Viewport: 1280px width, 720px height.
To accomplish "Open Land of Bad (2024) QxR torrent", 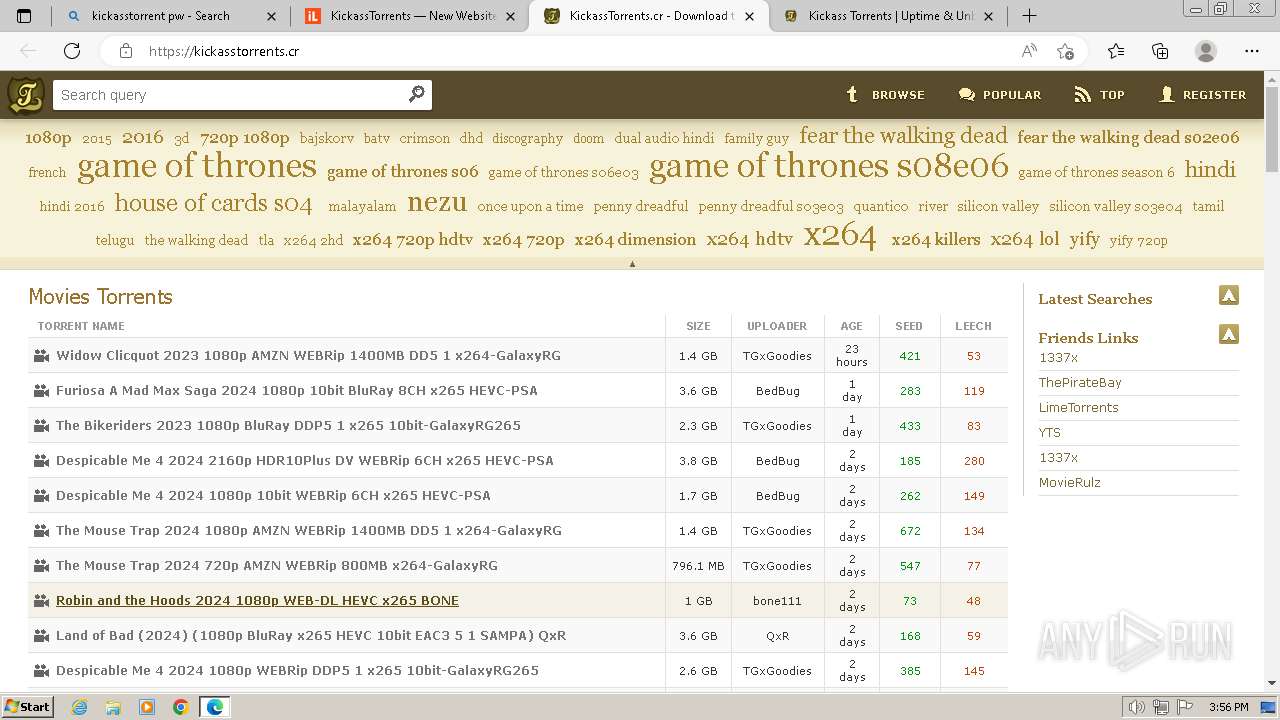I will (311, 635).
